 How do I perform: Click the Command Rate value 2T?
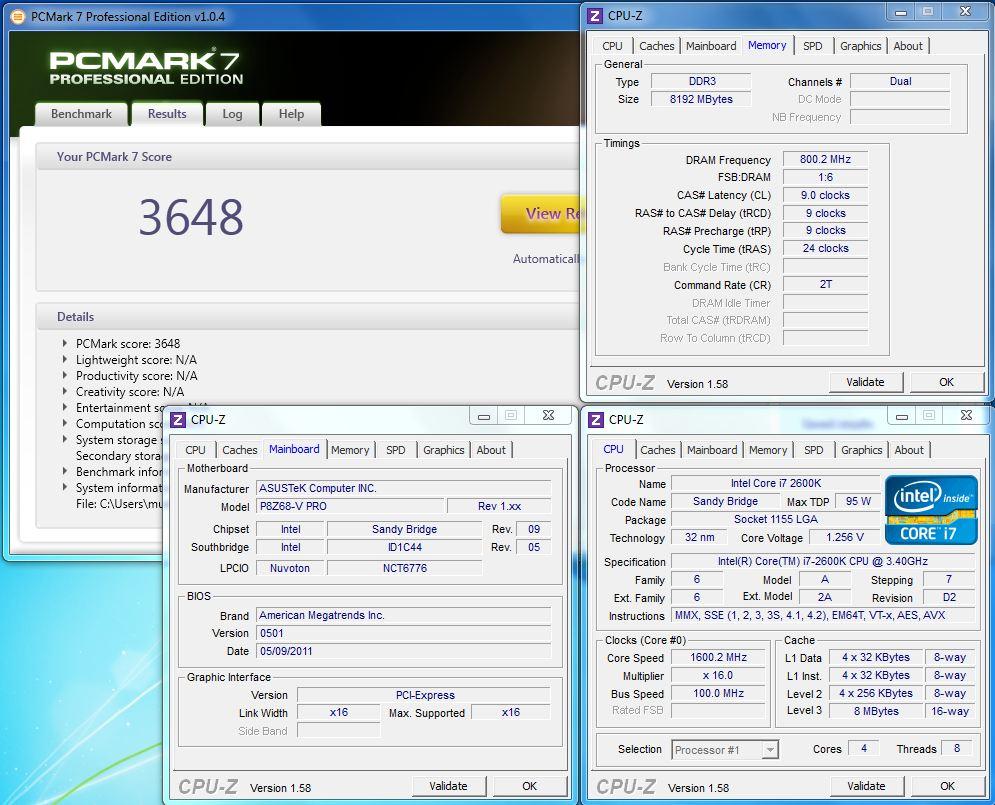tap(825, 284)
